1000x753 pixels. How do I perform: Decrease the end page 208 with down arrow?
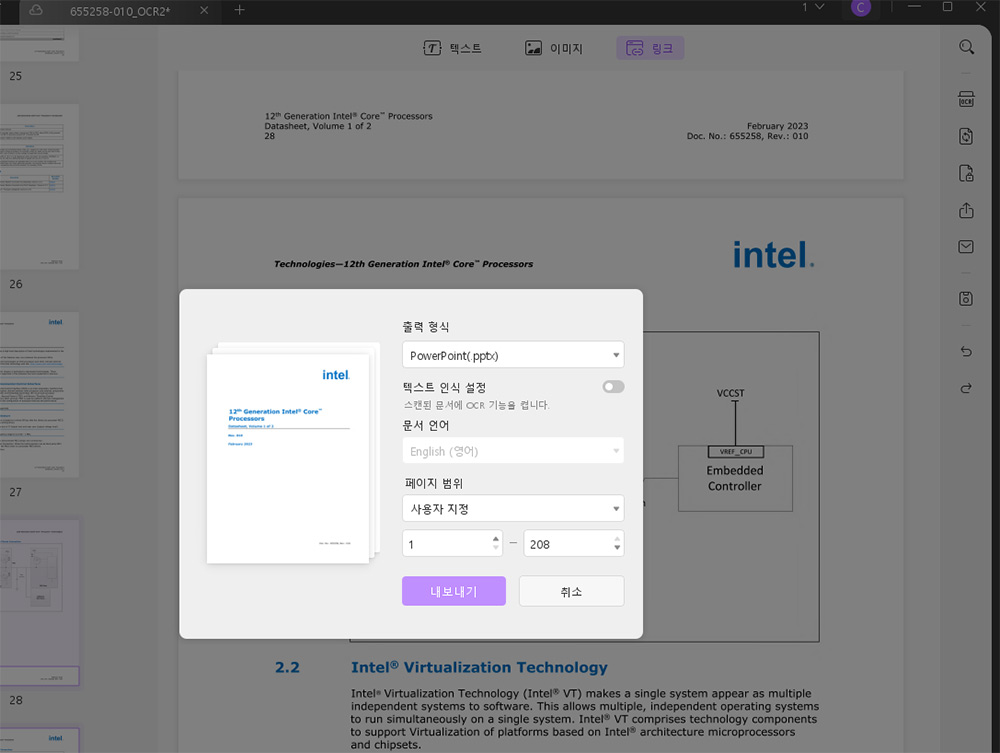click(x=617, y=548)
